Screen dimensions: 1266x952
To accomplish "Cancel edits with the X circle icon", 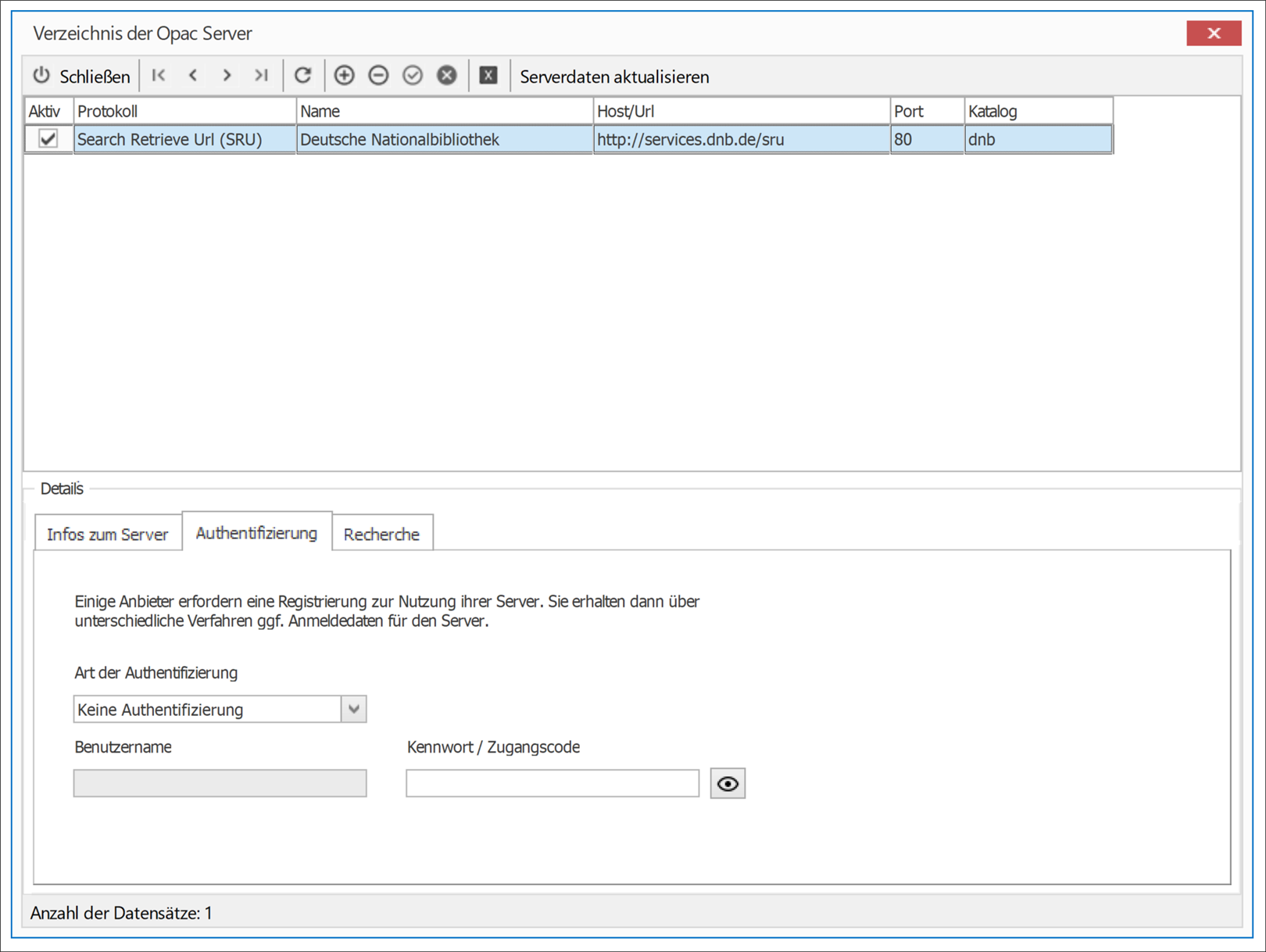I will [447, 76].
